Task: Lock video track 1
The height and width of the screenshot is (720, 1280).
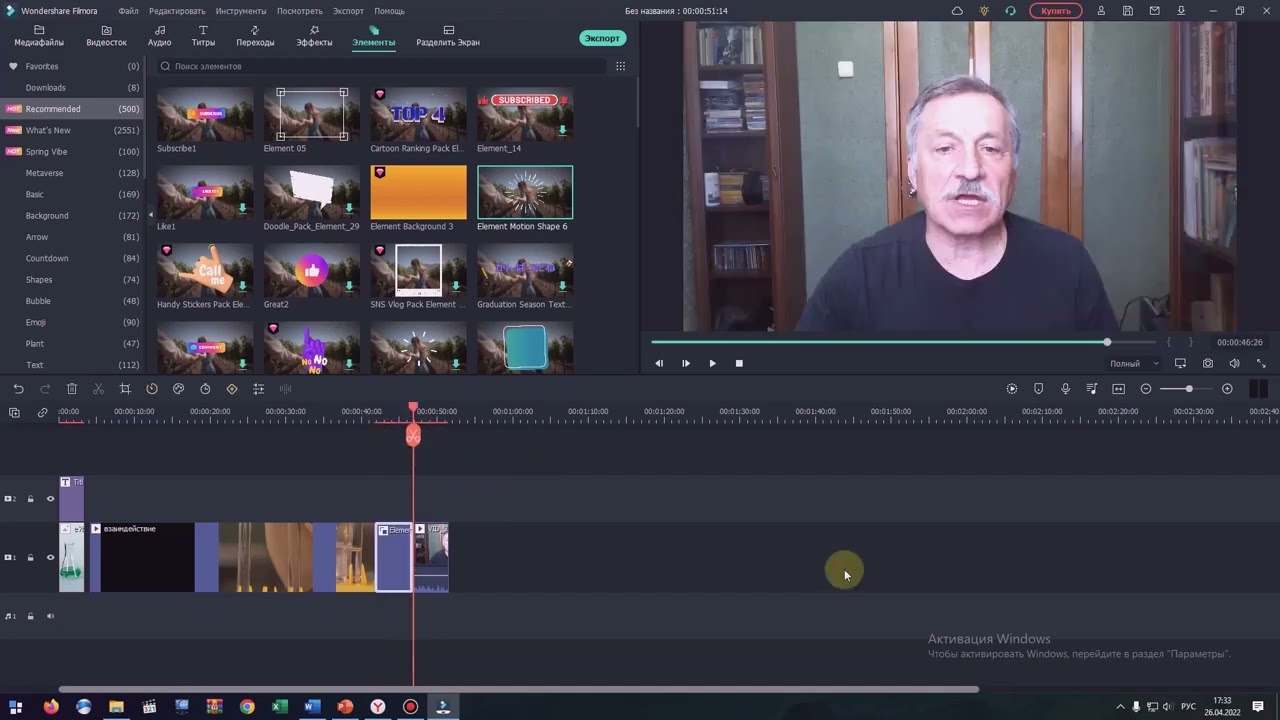Action: 30,557
